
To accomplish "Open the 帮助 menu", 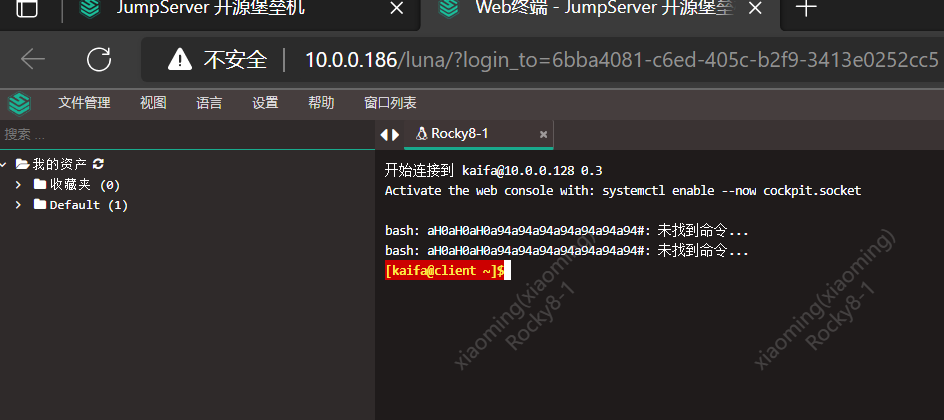I will point(321,103).
